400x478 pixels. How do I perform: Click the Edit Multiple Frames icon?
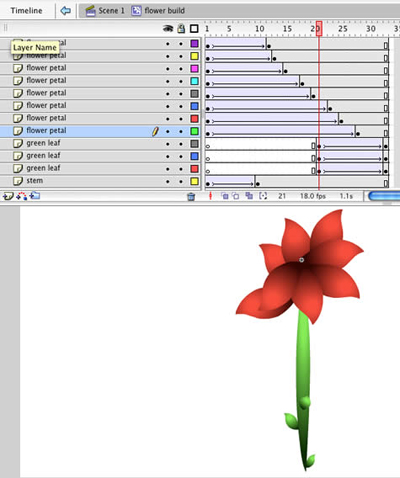[x=249, y=196]
